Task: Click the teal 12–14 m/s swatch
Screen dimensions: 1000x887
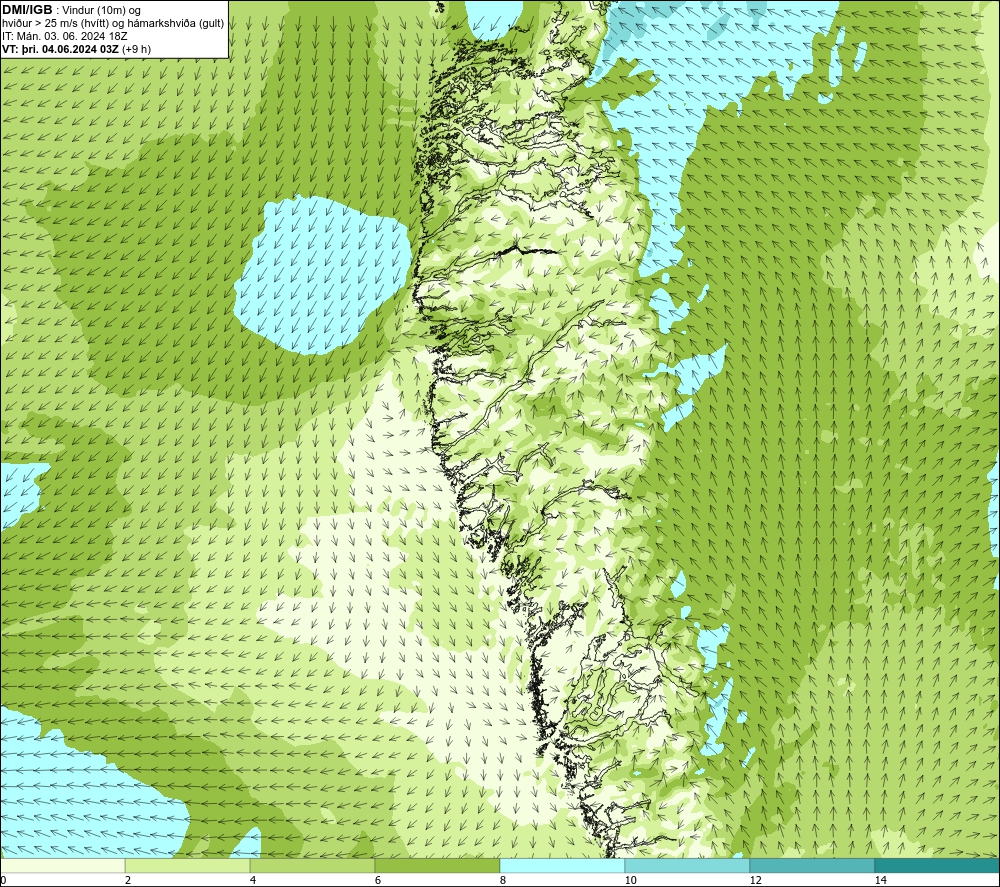Action: click(x=812, y=866)
